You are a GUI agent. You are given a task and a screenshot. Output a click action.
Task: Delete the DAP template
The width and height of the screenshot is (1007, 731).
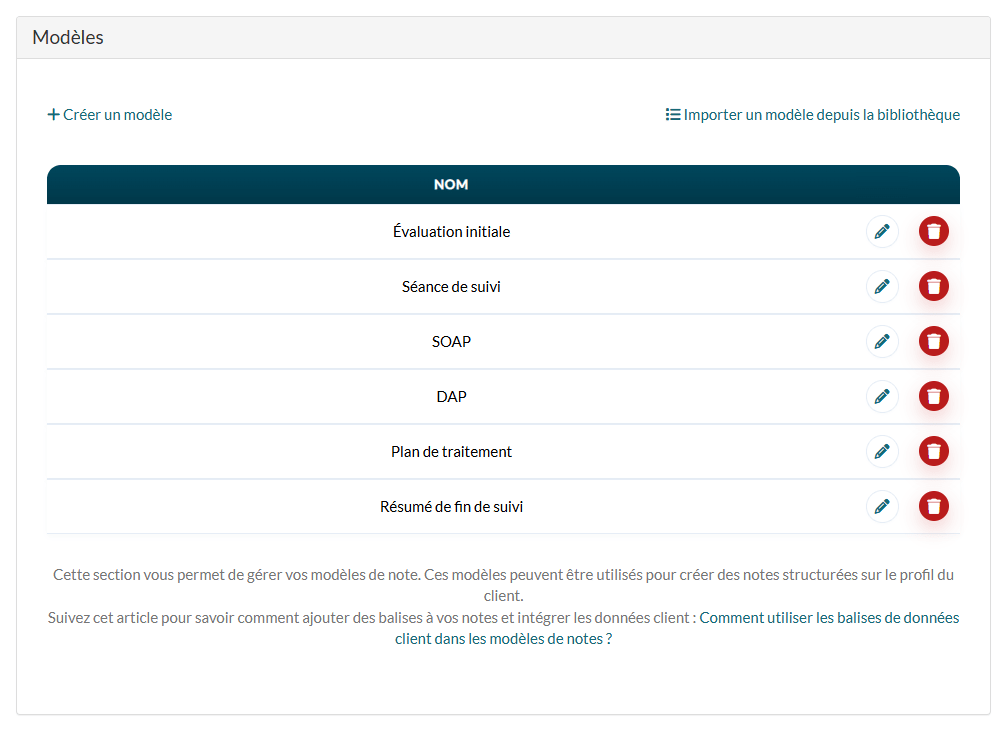click(x=934, y=396)
